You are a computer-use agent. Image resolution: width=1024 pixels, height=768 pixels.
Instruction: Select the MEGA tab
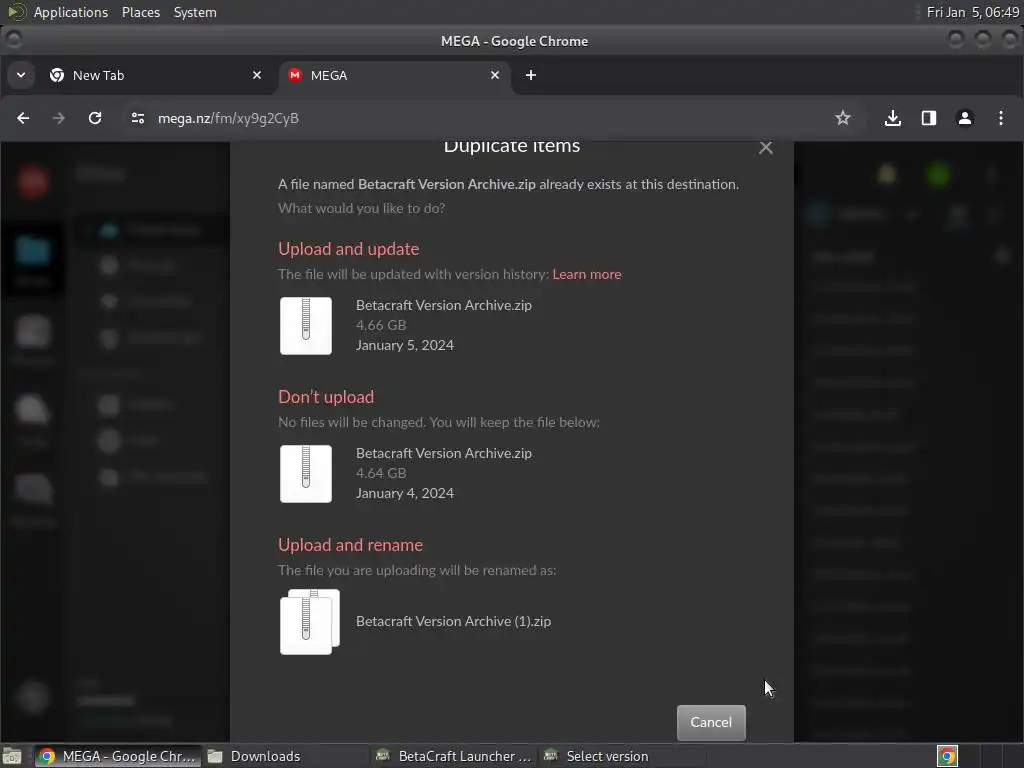pyautogui.click(x=394, y=76)
